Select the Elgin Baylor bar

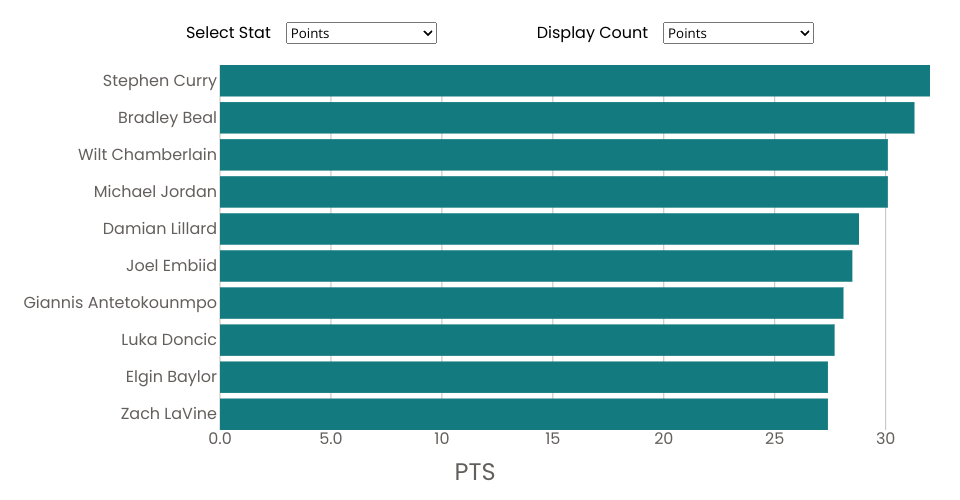[x=523, y=377]
